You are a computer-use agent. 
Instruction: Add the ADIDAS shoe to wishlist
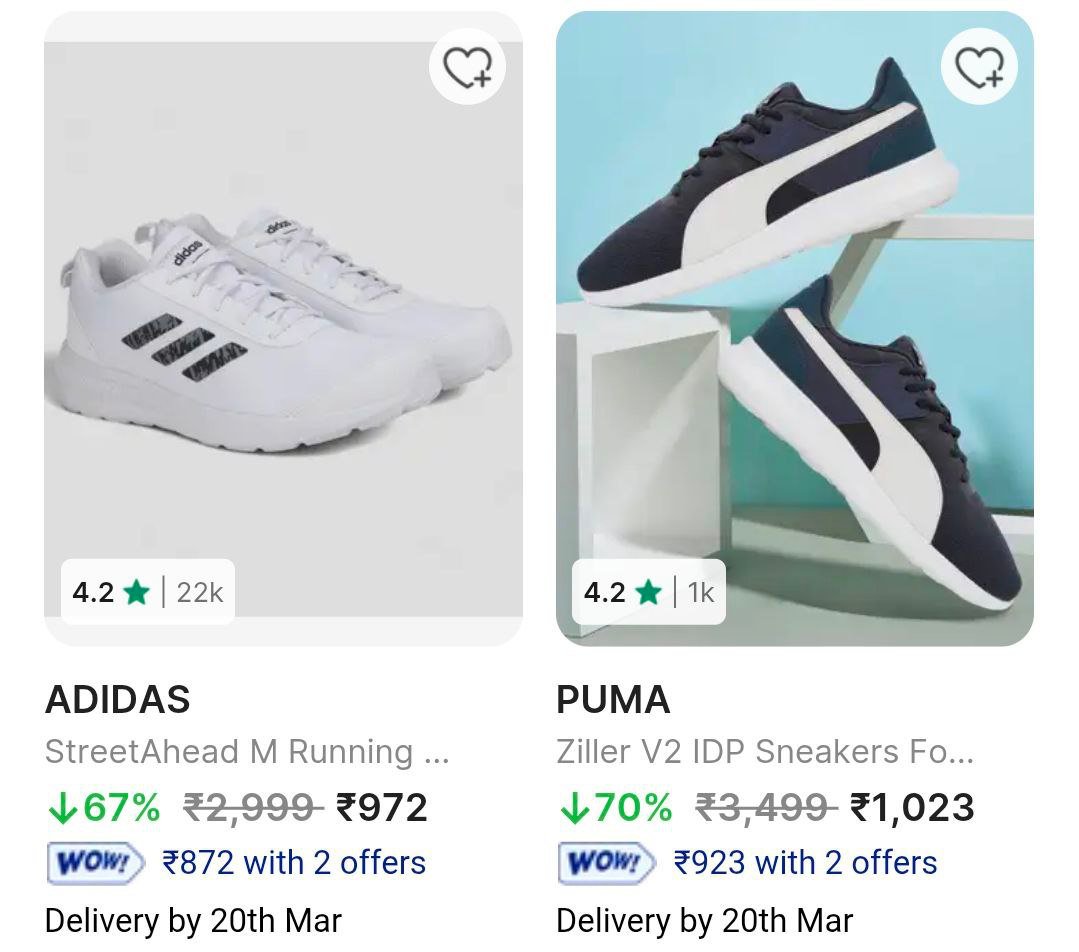tap(468, 65)
